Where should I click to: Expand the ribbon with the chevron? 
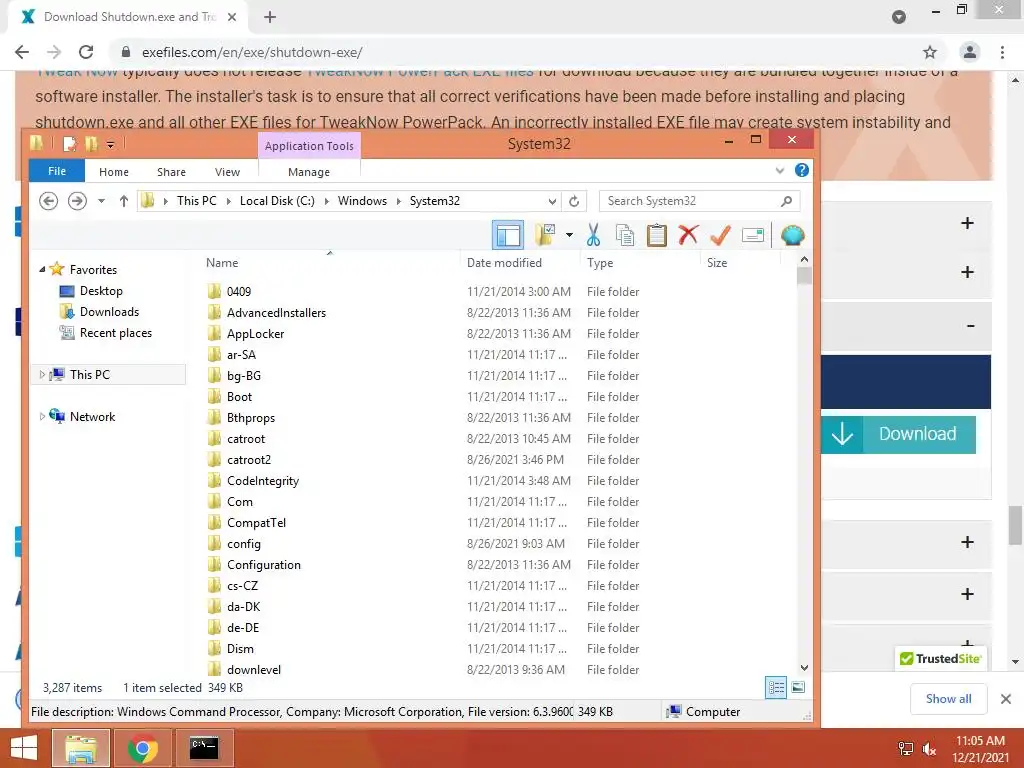point(780,171)
